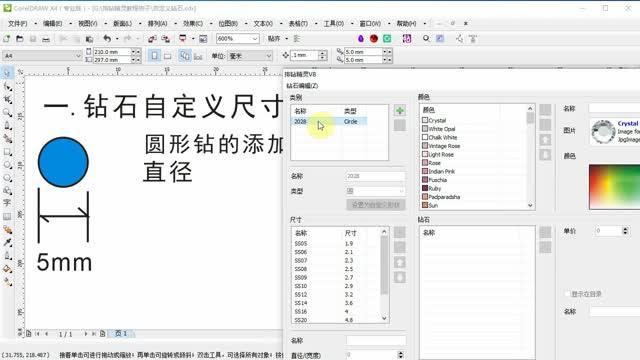The height and width of the screenshot is (360, 640).
Task: Open the A4 paper size dropdown
Action: tap(78, 56)
